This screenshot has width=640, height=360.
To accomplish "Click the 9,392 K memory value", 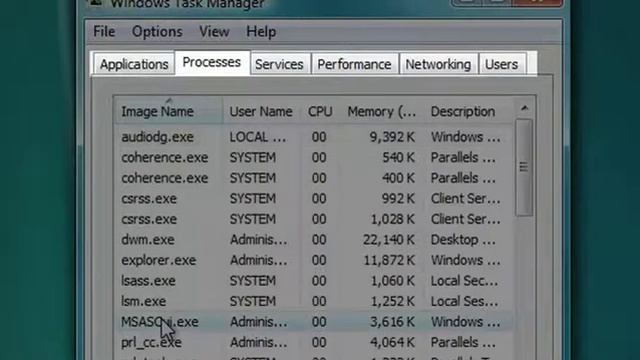I will click(x=392, y=137).
